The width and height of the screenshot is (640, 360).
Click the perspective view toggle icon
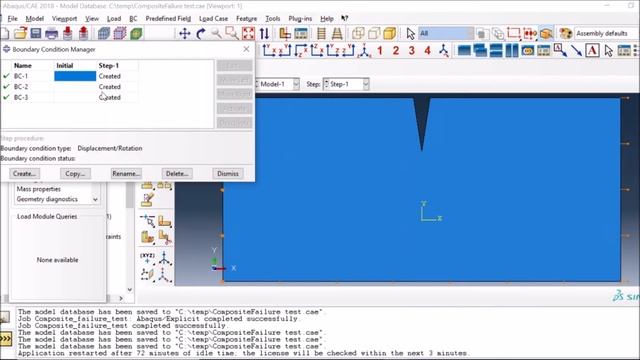(337, 33)
